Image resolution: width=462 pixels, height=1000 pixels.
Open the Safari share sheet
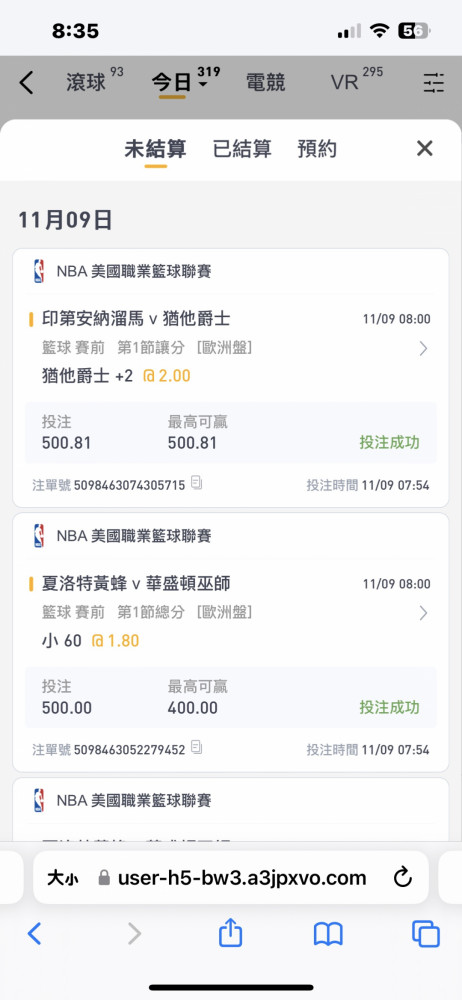click(230, 934)
